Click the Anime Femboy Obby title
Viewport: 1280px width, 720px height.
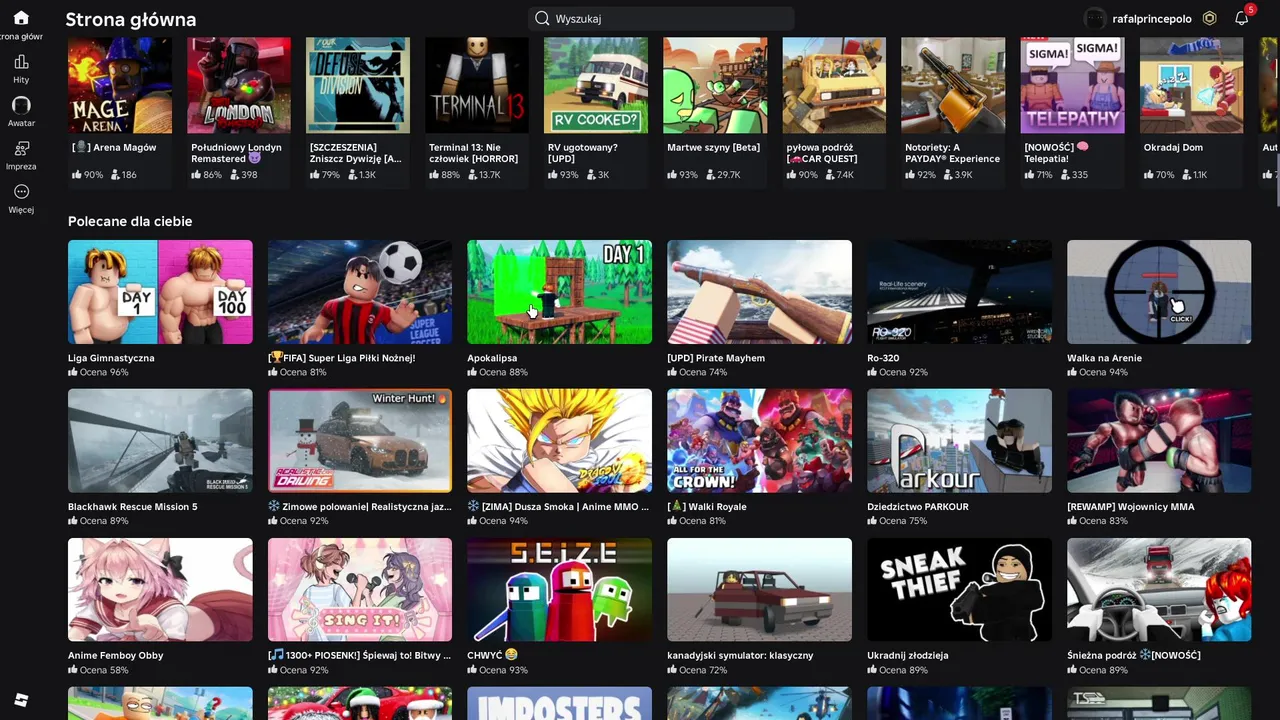click(x=115, y=656)
